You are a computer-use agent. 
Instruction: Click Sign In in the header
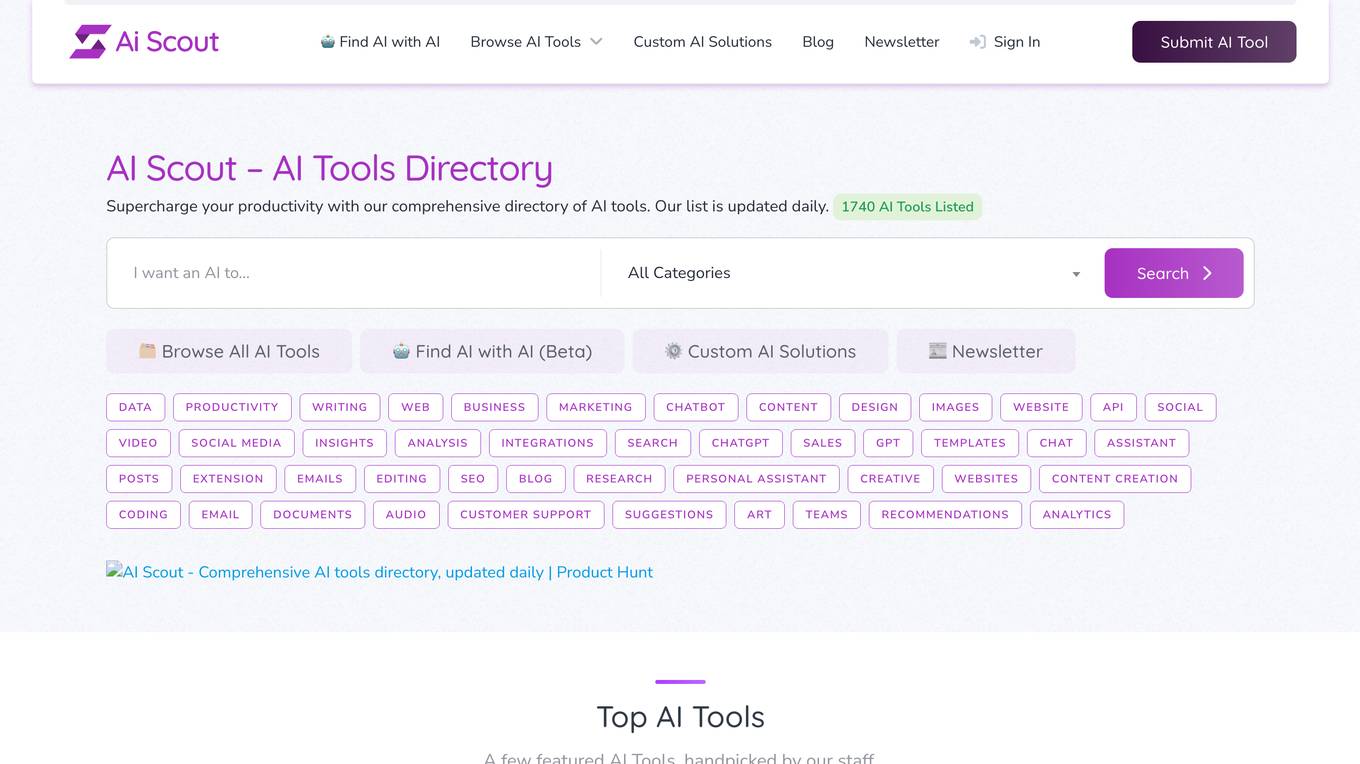coord(1005,42)
